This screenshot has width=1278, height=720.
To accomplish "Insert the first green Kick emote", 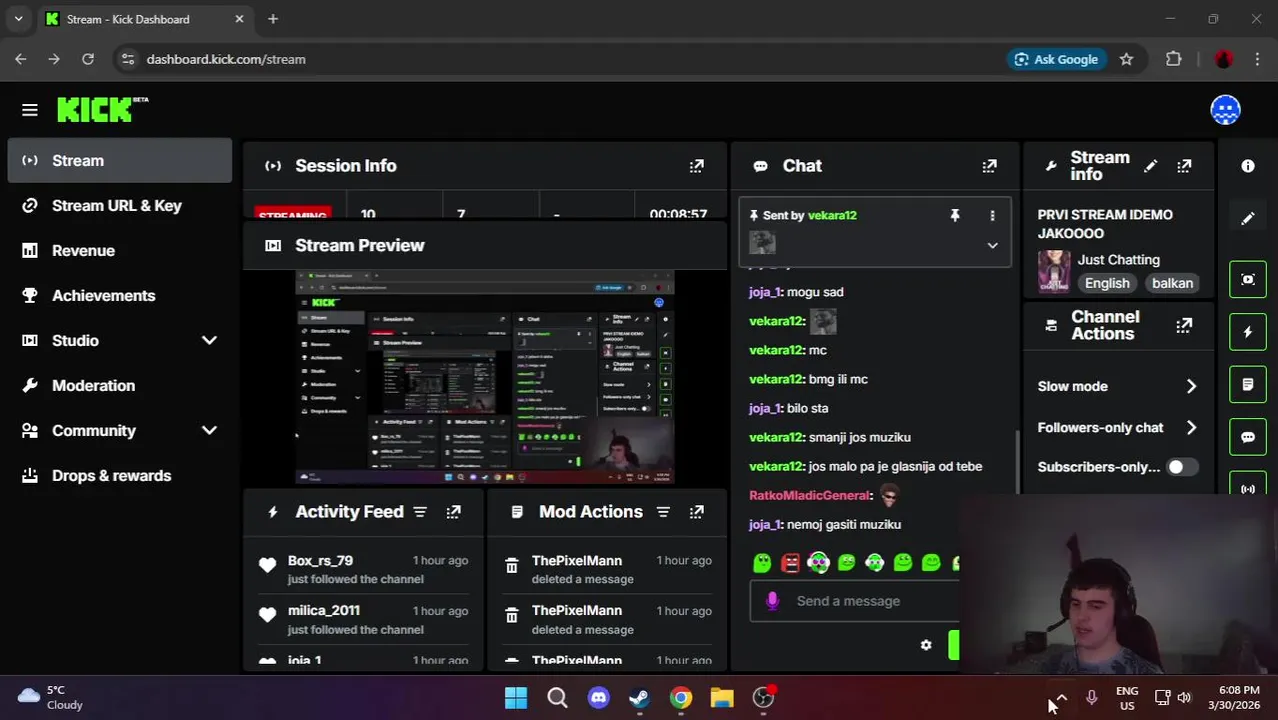I will [x=762, y=563].
